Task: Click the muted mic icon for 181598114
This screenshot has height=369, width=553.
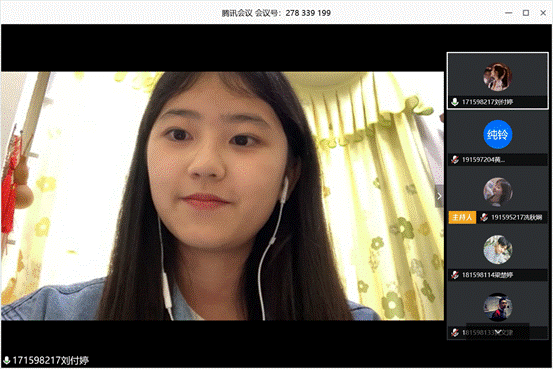Action: pyautogui.click(x=455, y=275)
